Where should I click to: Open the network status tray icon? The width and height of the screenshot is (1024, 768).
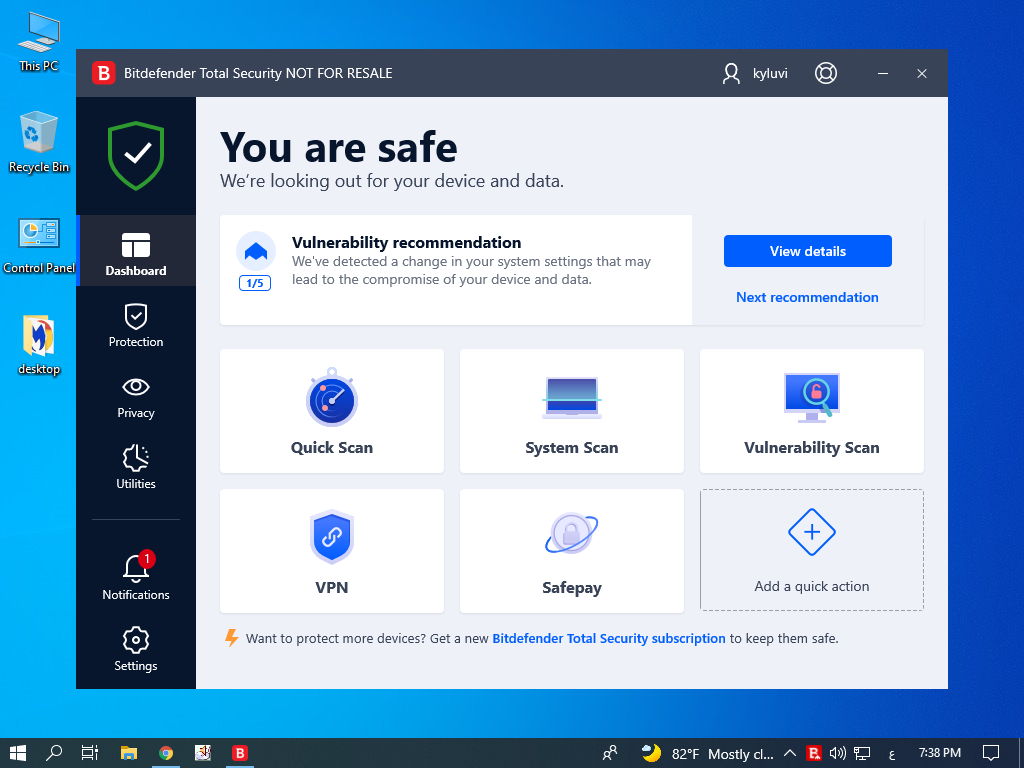tap(862, 753)
